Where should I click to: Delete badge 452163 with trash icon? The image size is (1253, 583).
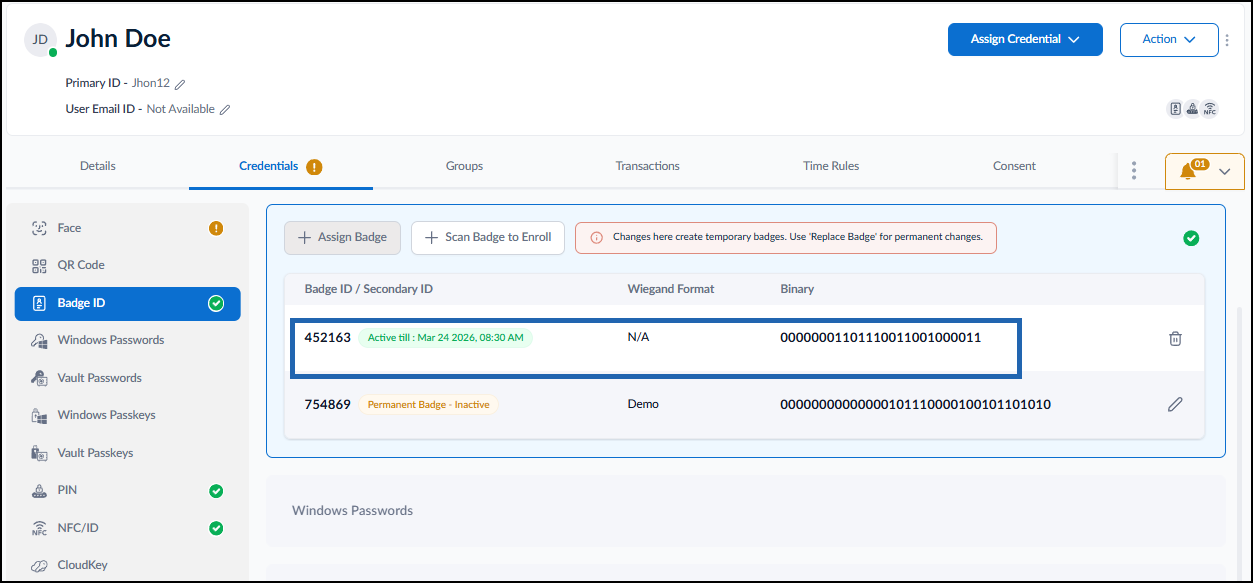(1176, 338)
